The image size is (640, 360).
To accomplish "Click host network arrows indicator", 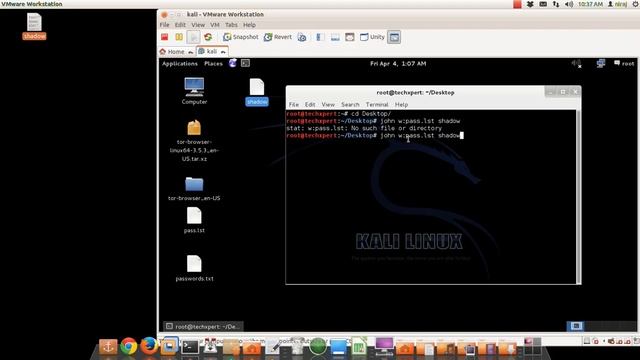I will (556, 4).
